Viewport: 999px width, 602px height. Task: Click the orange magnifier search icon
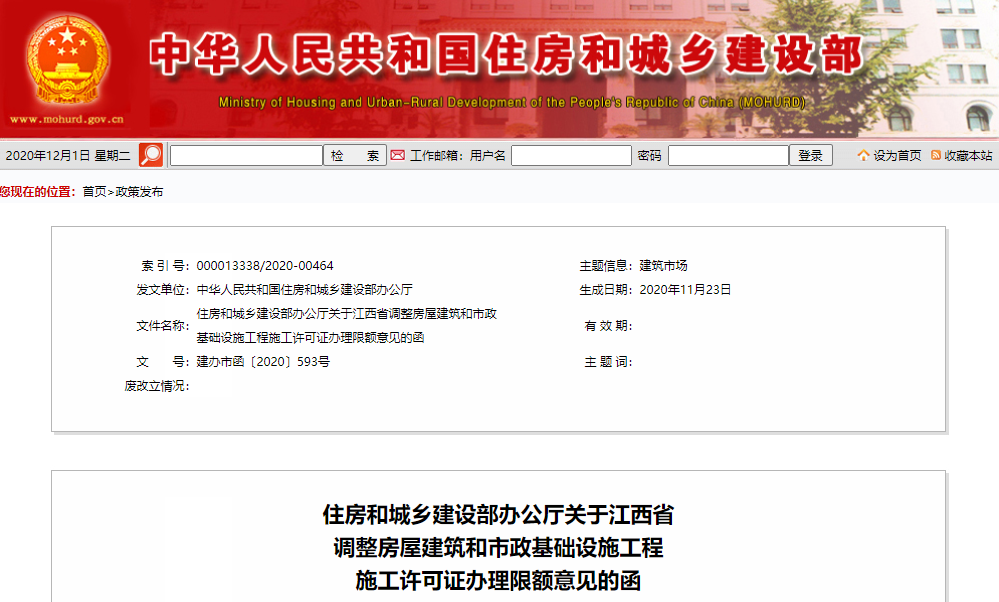pyautogui.click(x=151, y=155)
